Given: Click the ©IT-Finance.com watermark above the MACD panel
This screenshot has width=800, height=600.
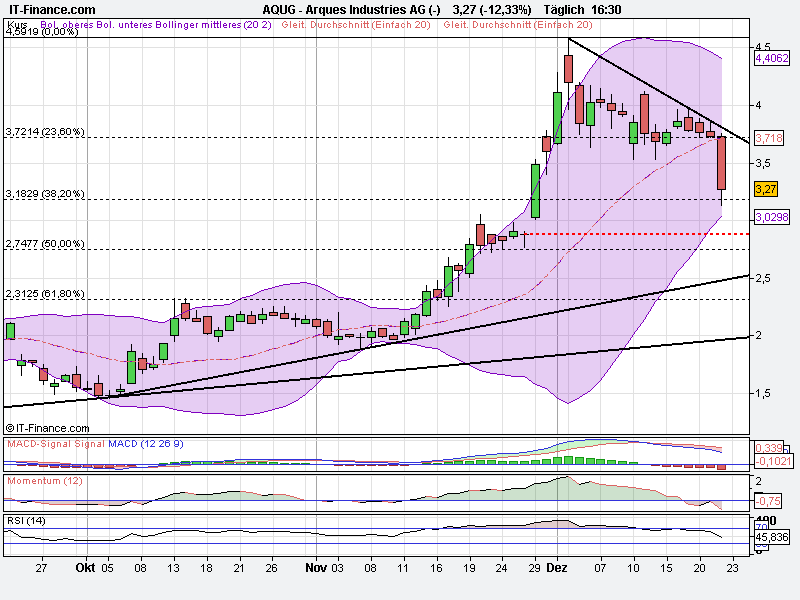Looking at the screenshot, I should (x=47, y=427).
